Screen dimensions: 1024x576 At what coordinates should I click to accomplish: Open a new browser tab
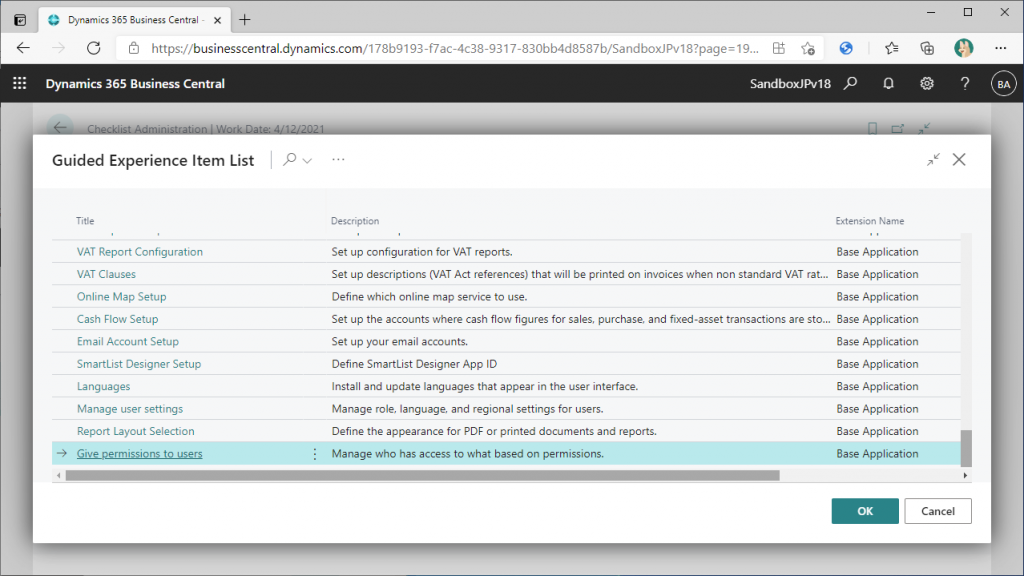click(245, 20)
